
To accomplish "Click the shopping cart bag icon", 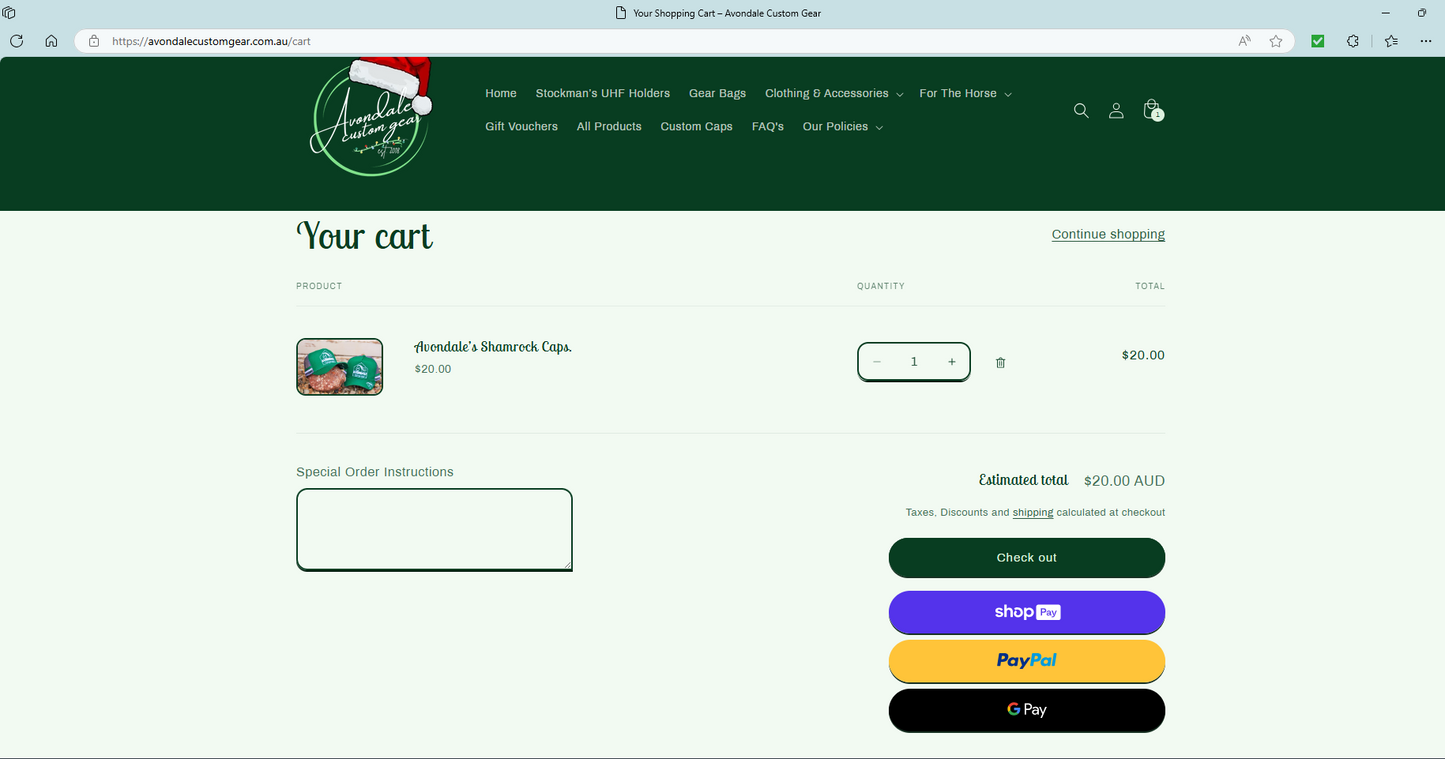I will click(1152, 109).
